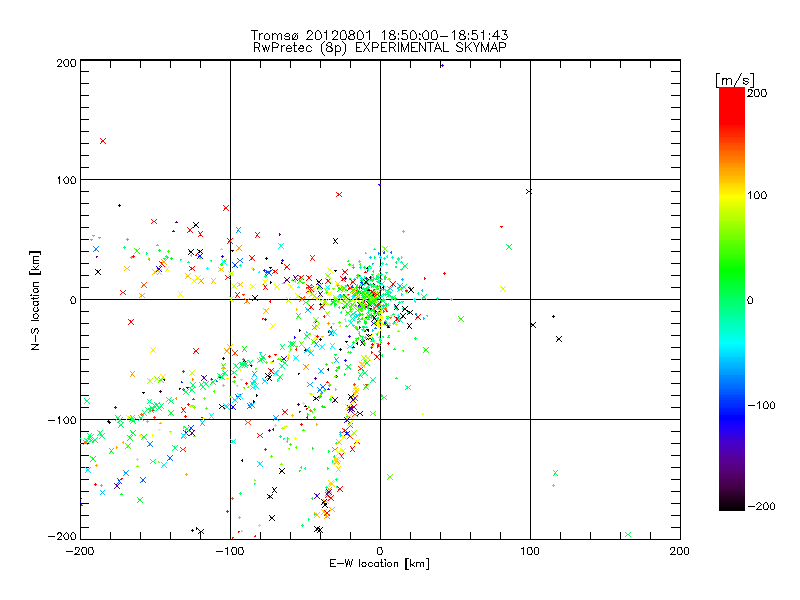Click the x-axis tick label "-200"

tap(80, 551)
